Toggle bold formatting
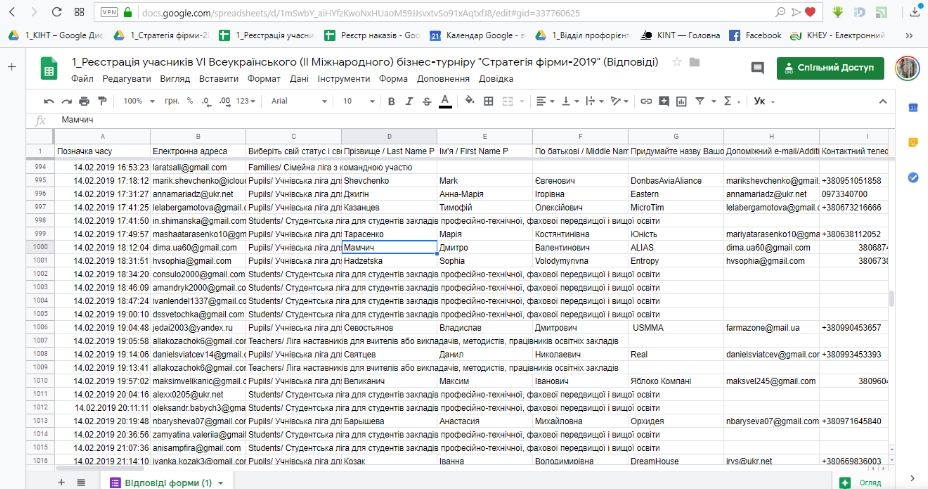Image resolution: width=928 pixels, height=489 pixels. pyautogui.click(x=391, y=101)
